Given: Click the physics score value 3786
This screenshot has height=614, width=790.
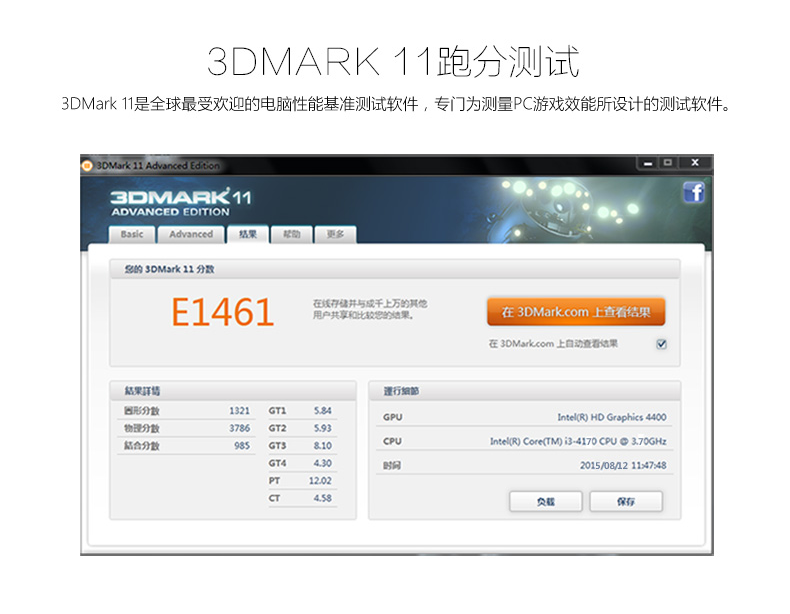Looking at the screenshot, I should (x=239, y=428).
